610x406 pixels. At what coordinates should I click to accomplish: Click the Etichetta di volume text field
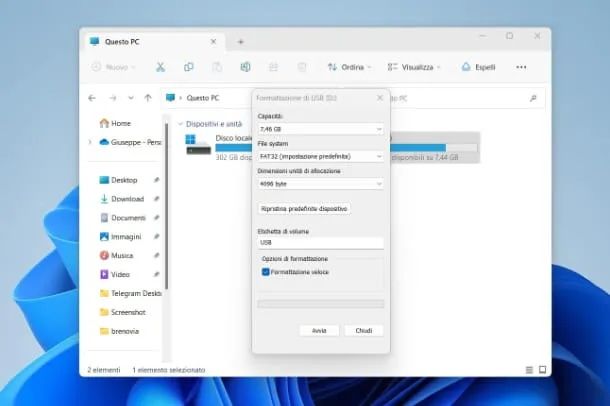(321, 243)
